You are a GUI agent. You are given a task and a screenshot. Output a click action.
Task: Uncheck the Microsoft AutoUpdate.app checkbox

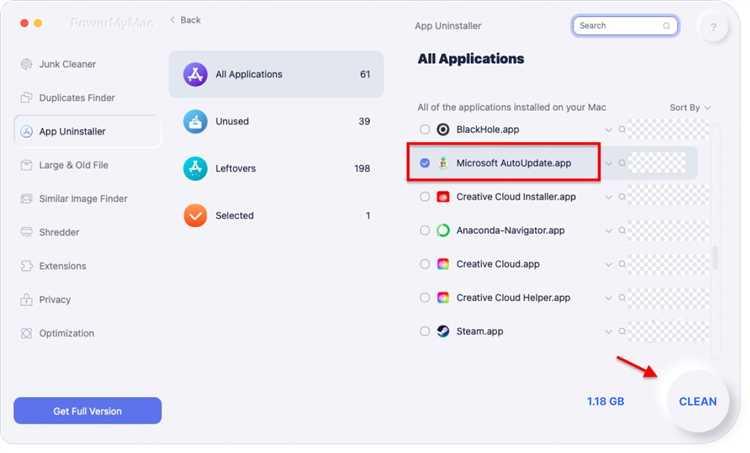coord(424,163)
